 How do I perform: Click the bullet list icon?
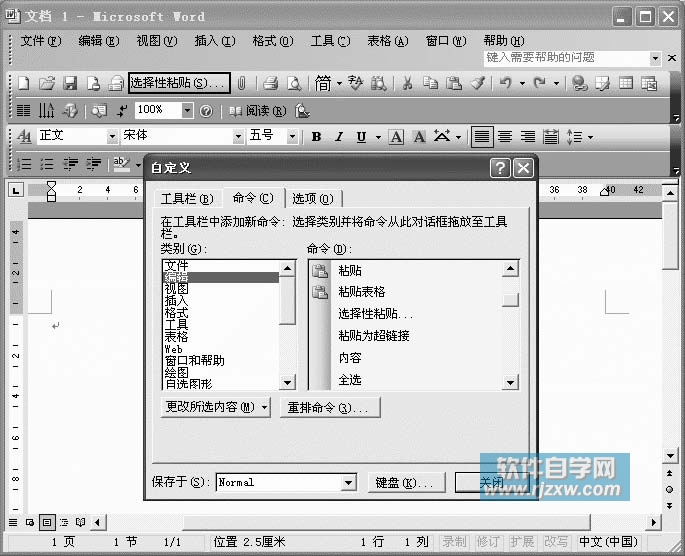click(x=47, y=164)
